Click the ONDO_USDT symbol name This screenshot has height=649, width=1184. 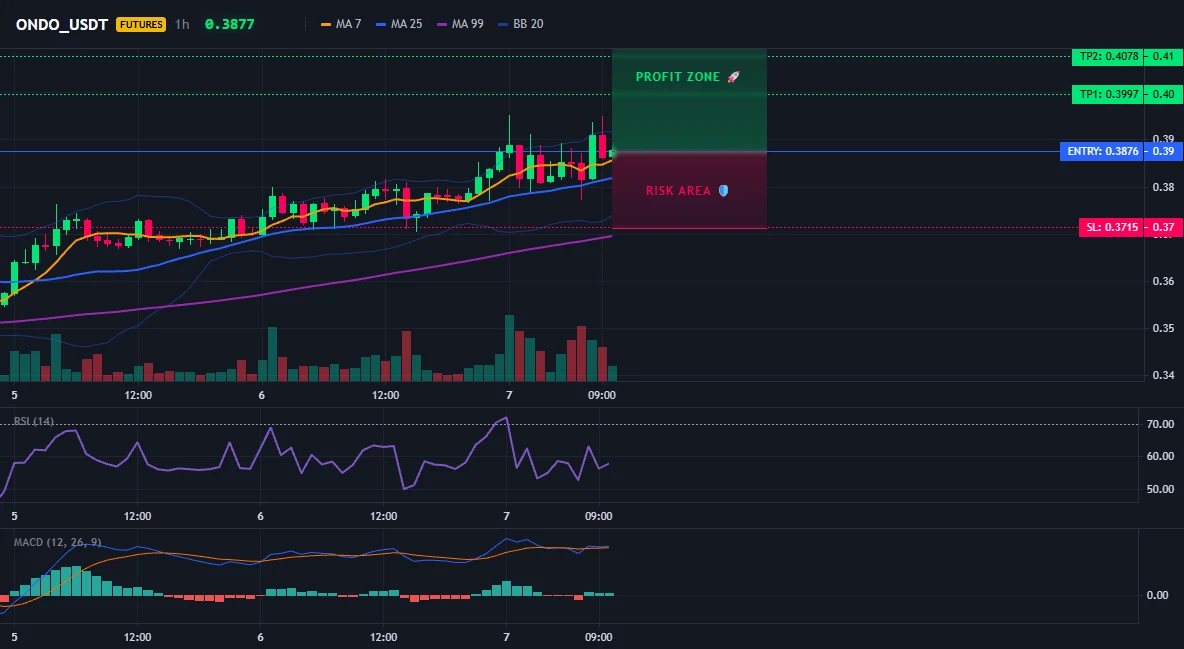pyautogui.click(x=62, y=24)
